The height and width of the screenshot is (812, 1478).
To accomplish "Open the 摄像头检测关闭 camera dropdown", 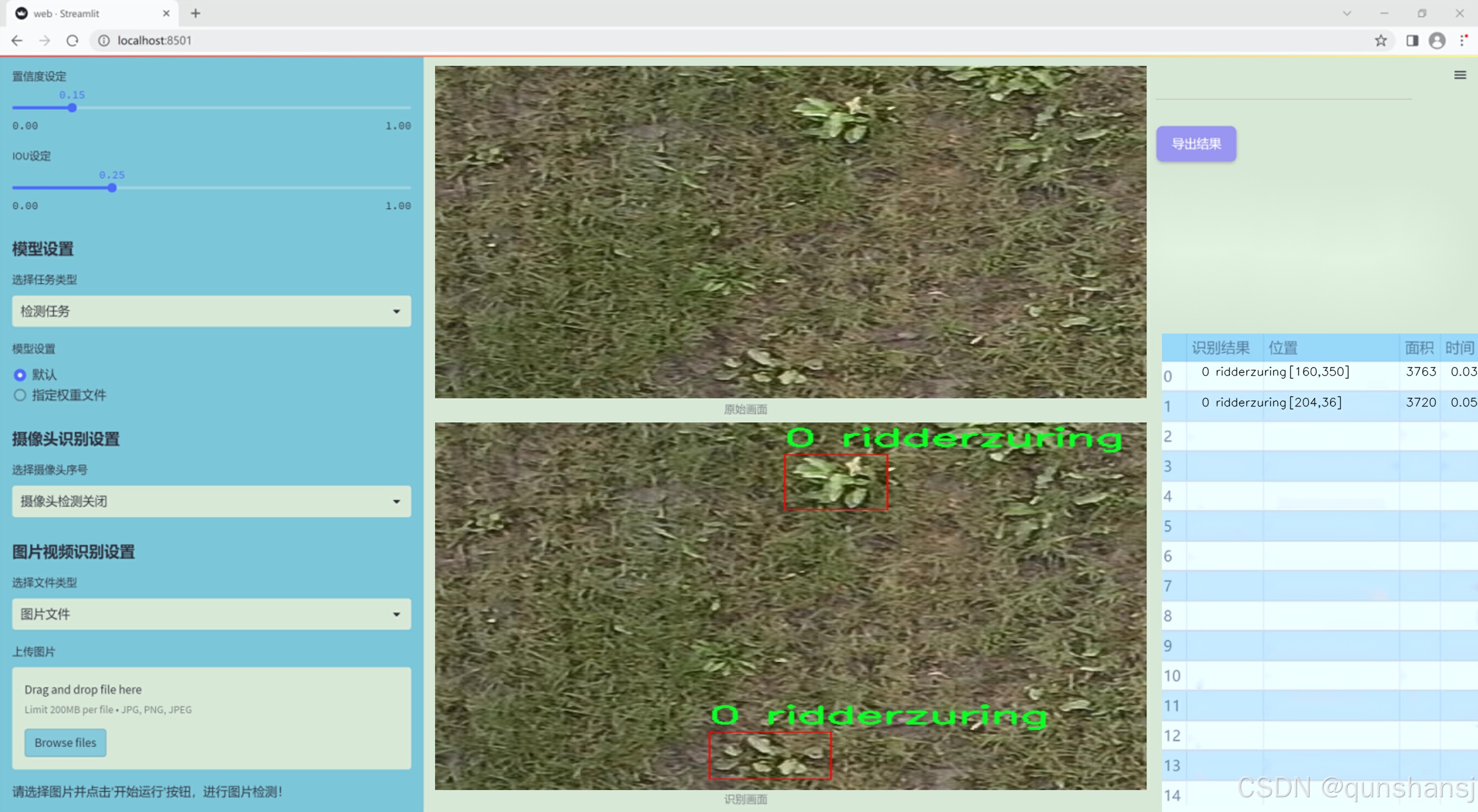I will click(211, 501).
